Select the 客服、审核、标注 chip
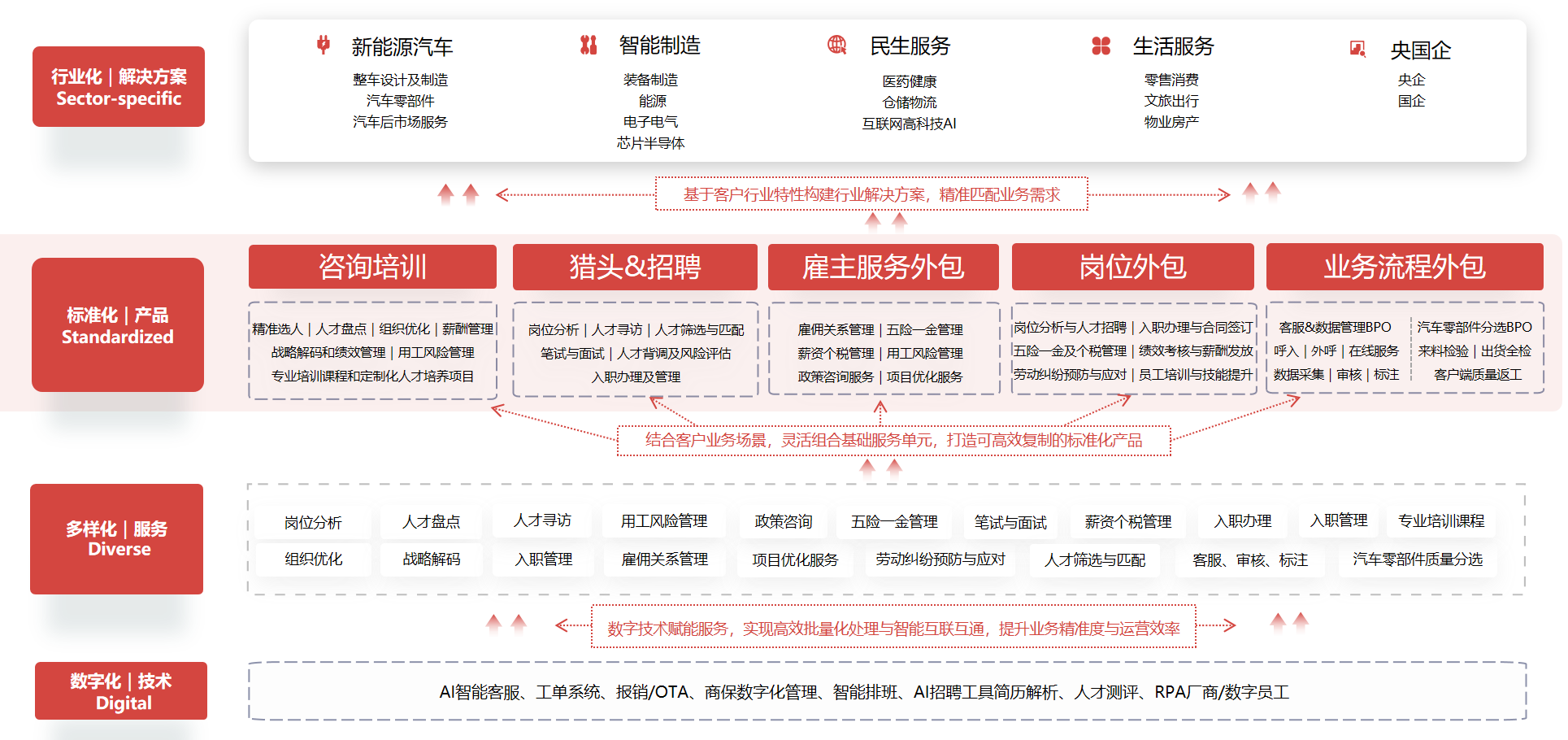1568x740 pixels. click(1250, 560)
